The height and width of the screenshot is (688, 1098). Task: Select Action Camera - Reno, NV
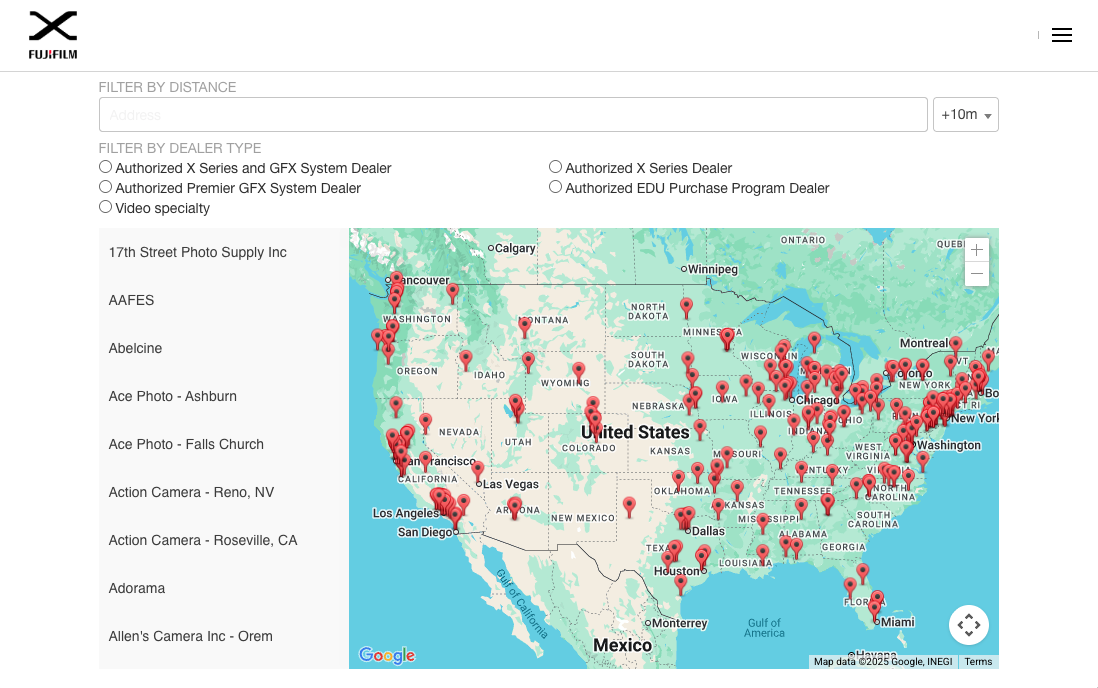point(191,492)
